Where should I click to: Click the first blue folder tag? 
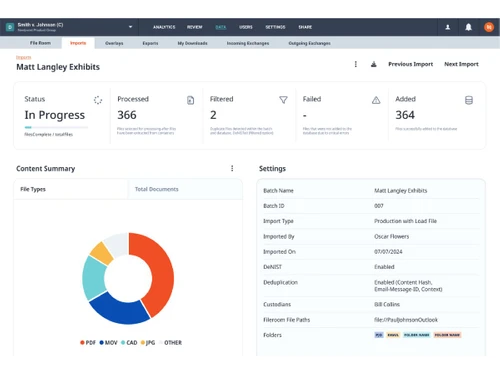tap(379, 335)
